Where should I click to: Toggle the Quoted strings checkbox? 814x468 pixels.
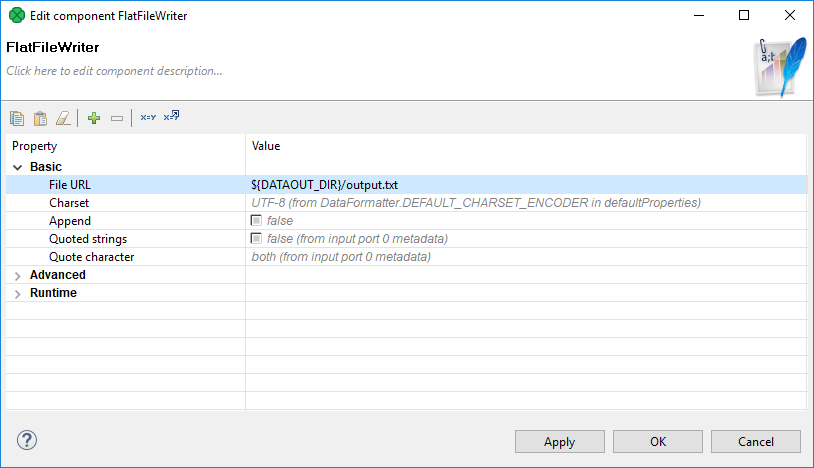pyautogui.click(x=256, y=239)
